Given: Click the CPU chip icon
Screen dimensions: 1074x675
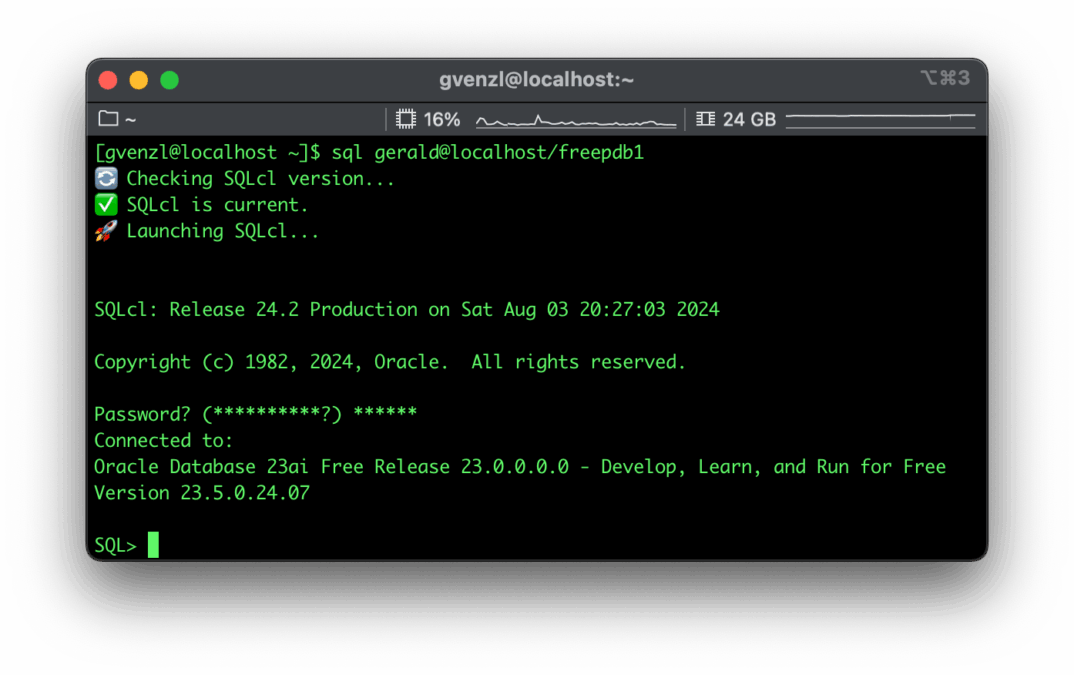Looking at the screenshot, I should point(405,119).
